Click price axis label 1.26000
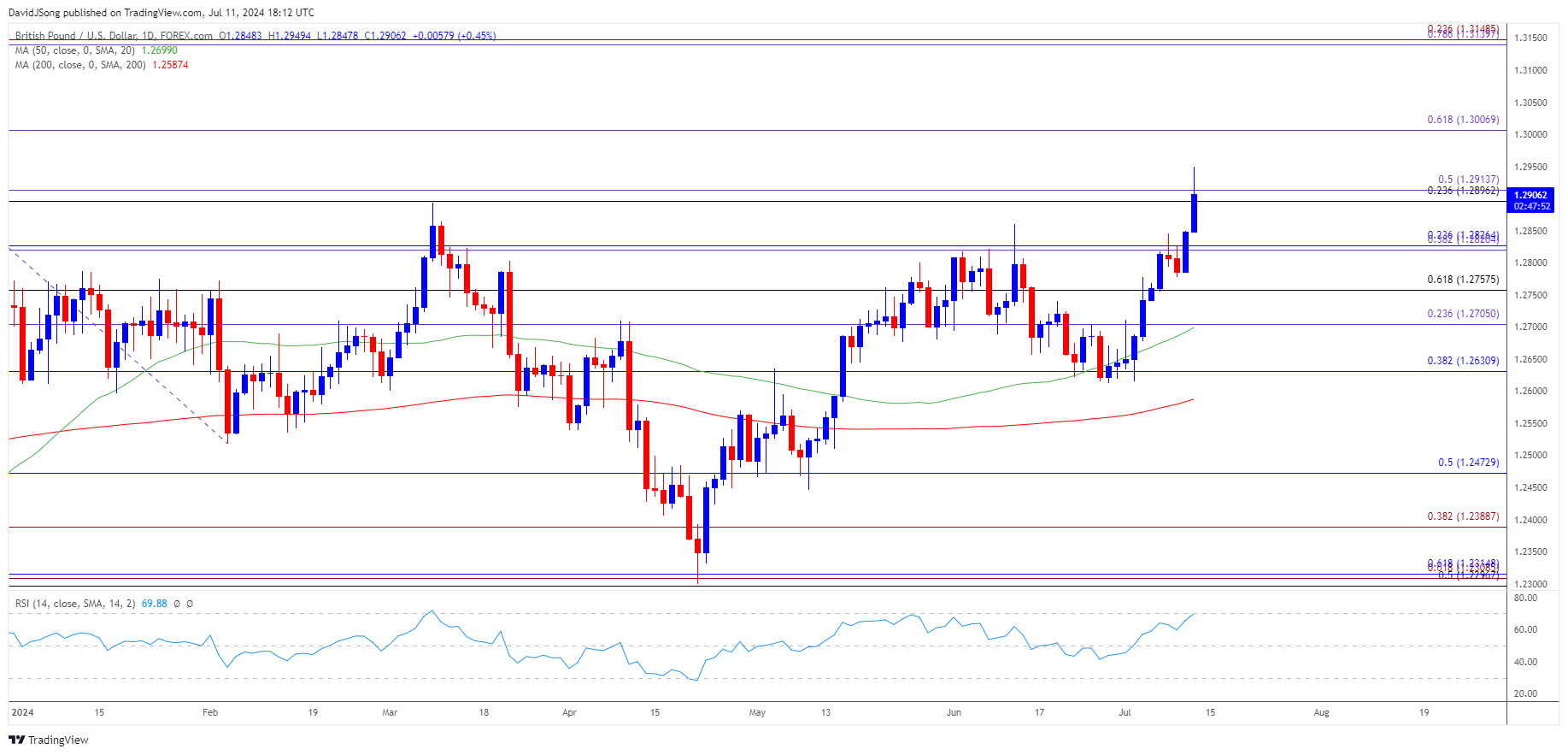Image resolution: width=1568 pixels, height=755 pixels. pos(1530,392)
